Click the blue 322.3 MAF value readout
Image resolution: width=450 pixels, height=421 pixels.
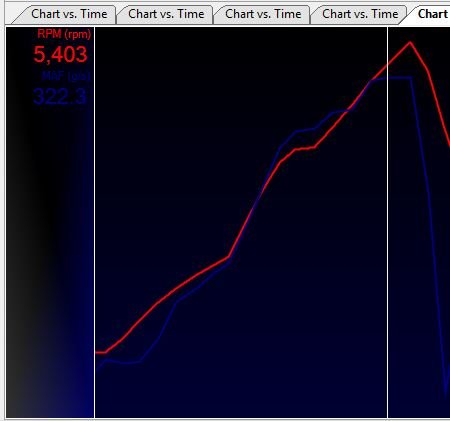click(60, 97)
